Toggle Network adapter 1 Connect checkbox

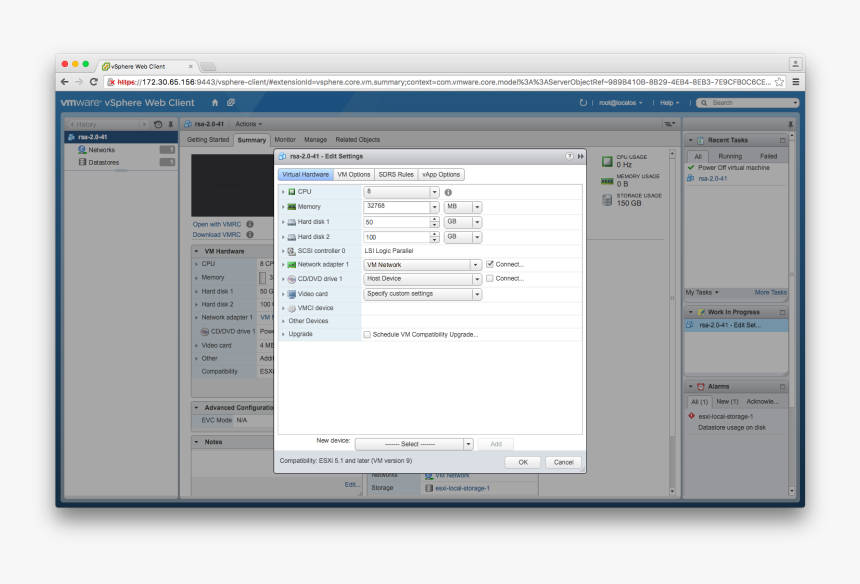point(490,264)
